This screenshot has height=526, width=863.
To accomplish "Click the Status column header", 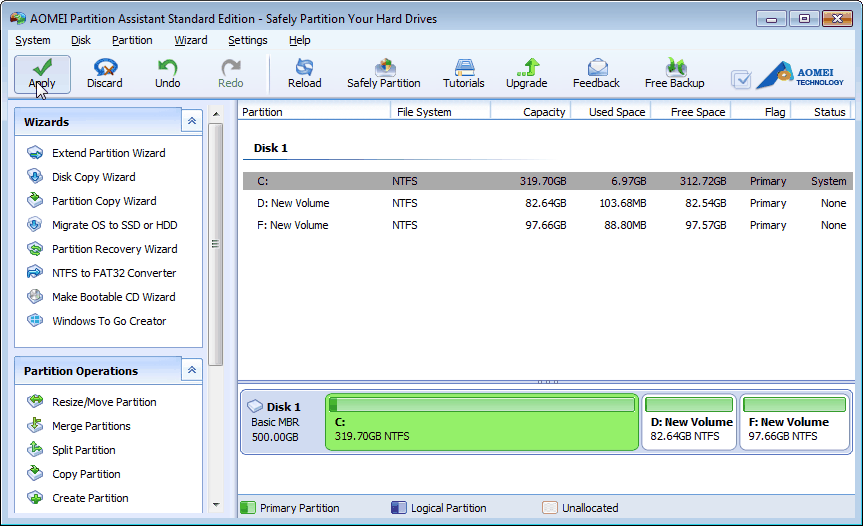I will coord(821,112).
